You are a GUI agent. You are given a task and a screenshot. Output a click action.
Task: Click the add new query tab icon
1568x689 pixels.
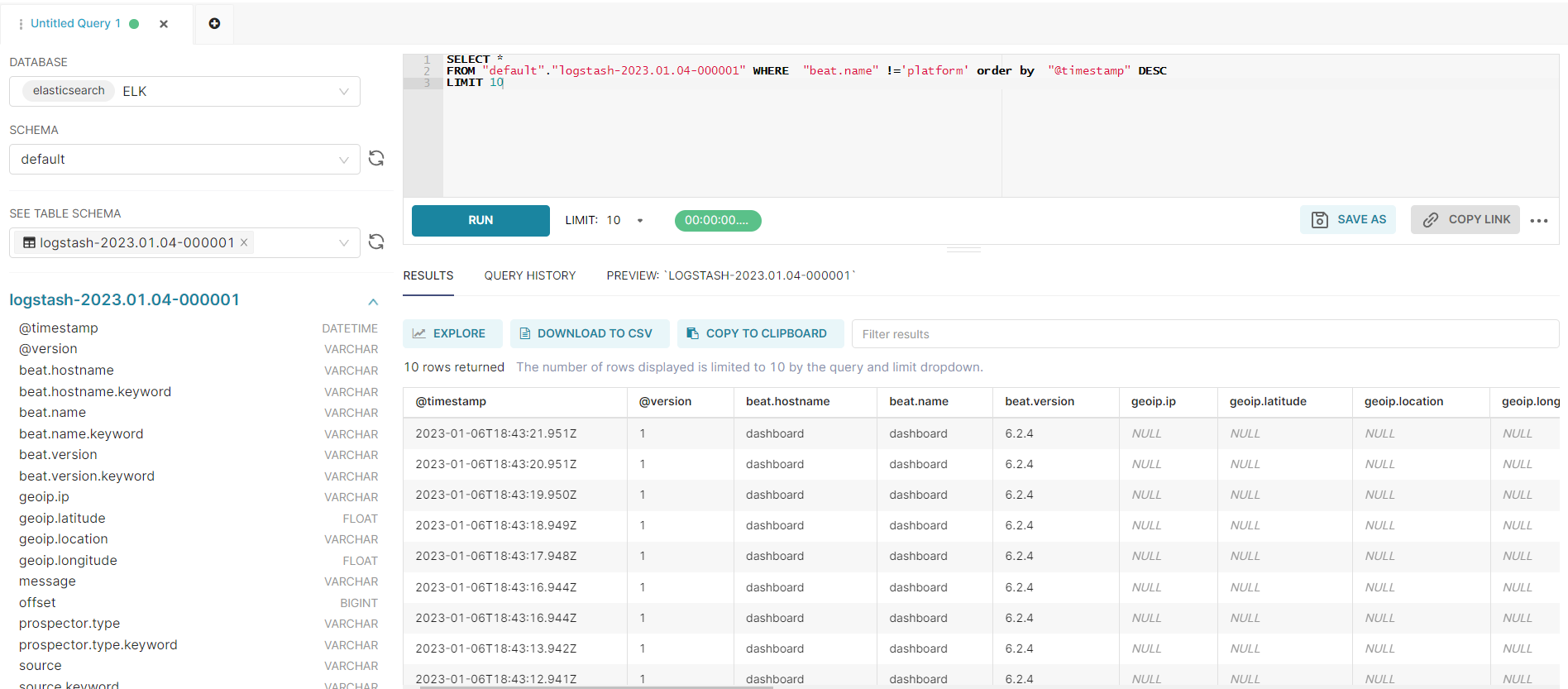pyautogui.click(x=214, y=23)
